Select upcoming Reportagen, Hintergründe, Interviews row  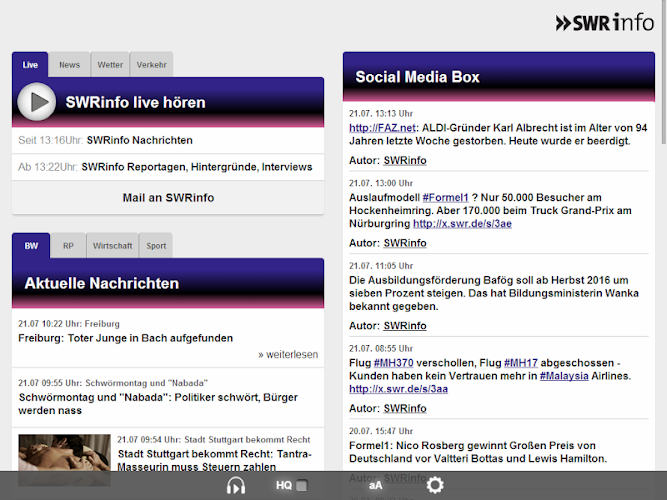pyautogui.click(x=168, y=167)
